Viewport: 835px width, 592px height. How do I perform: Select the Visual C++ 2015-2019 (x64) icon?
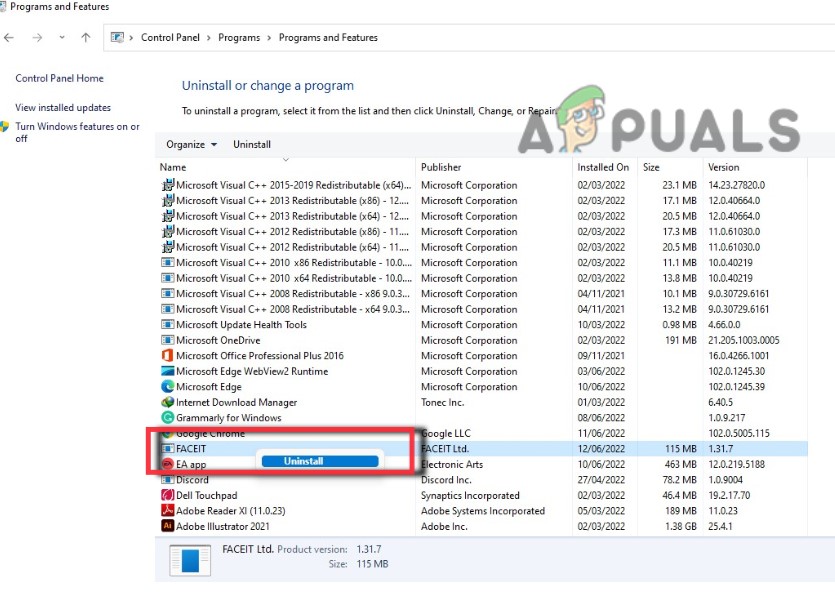[x=168, y=185]
